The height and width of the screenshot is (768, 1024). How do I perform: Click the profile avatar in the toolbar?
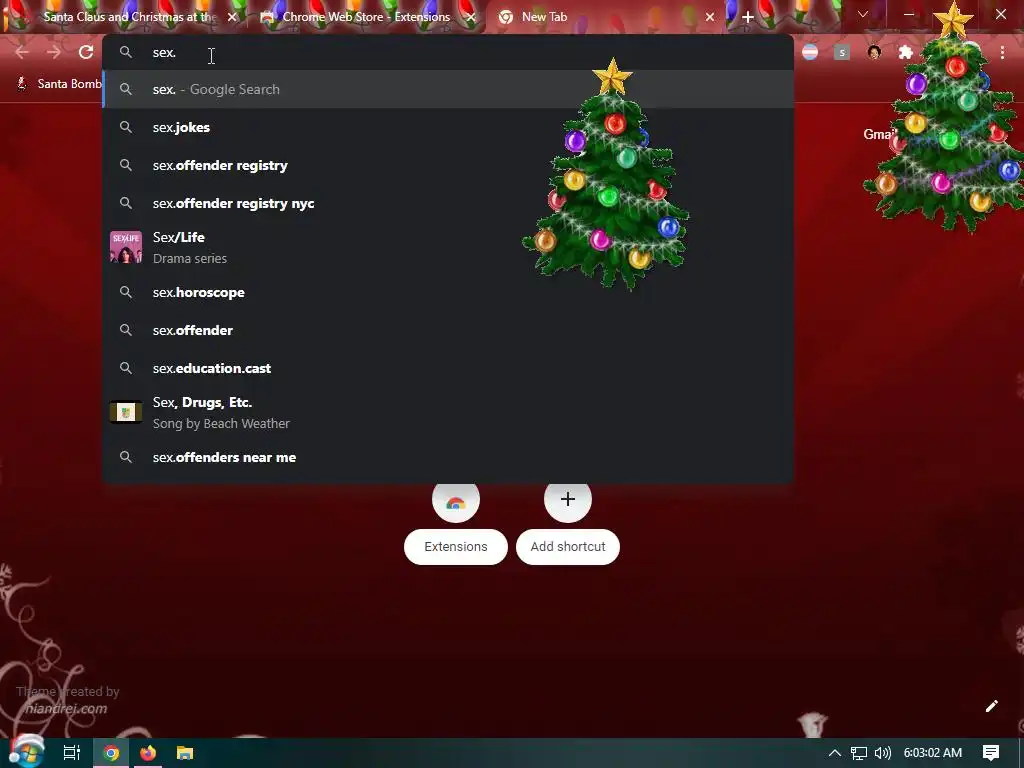[874, 52]
